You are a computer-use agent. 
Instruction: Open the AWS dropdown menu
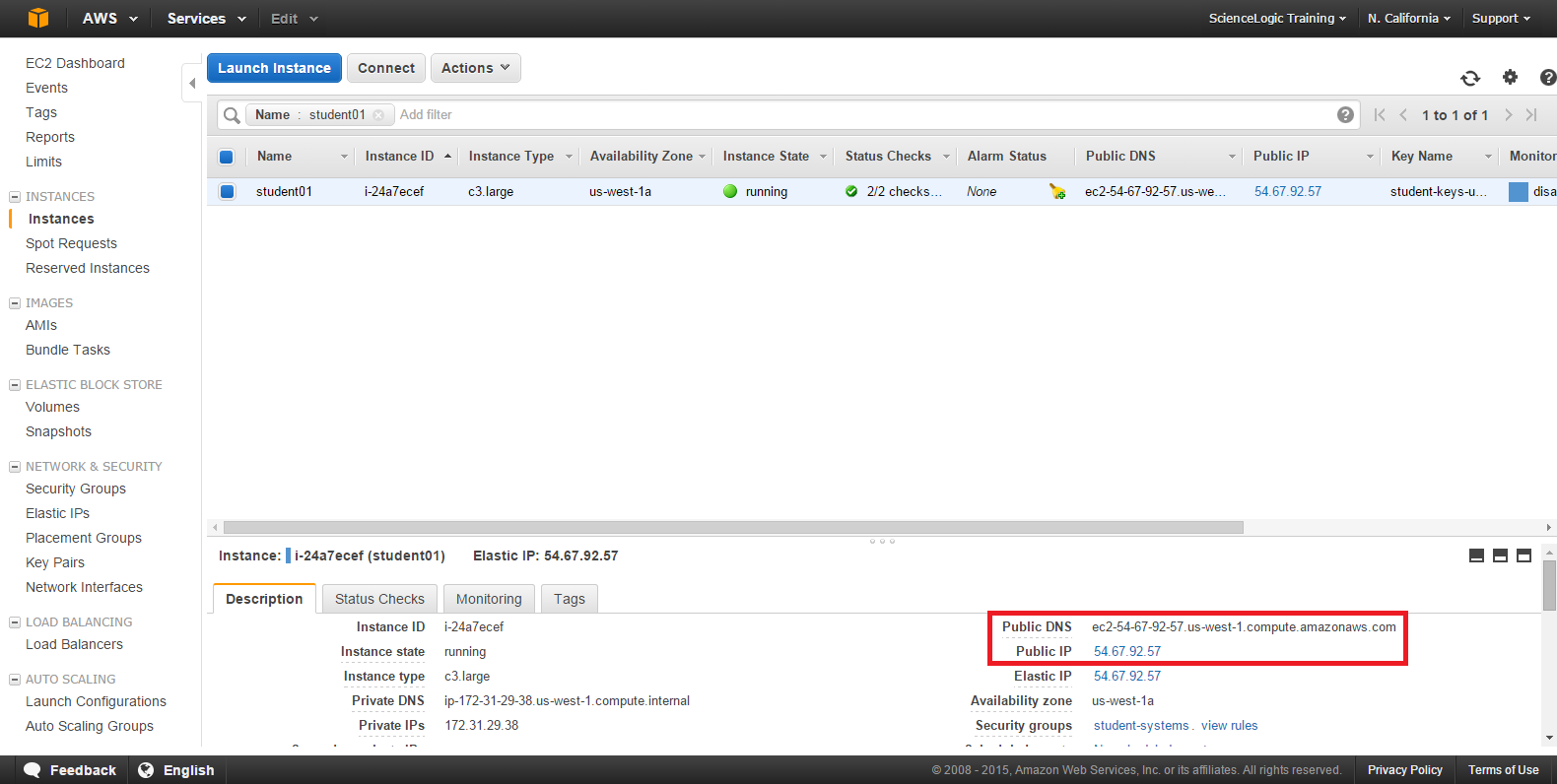pyautogui.click(x=109, y=18)
